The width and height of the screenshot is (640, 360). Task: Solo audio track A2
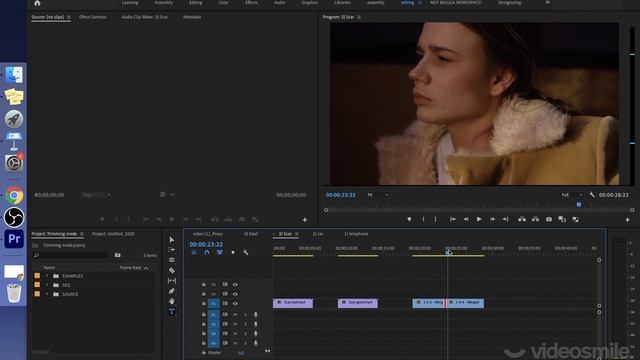pyautogui.click(x=245, y=324)
